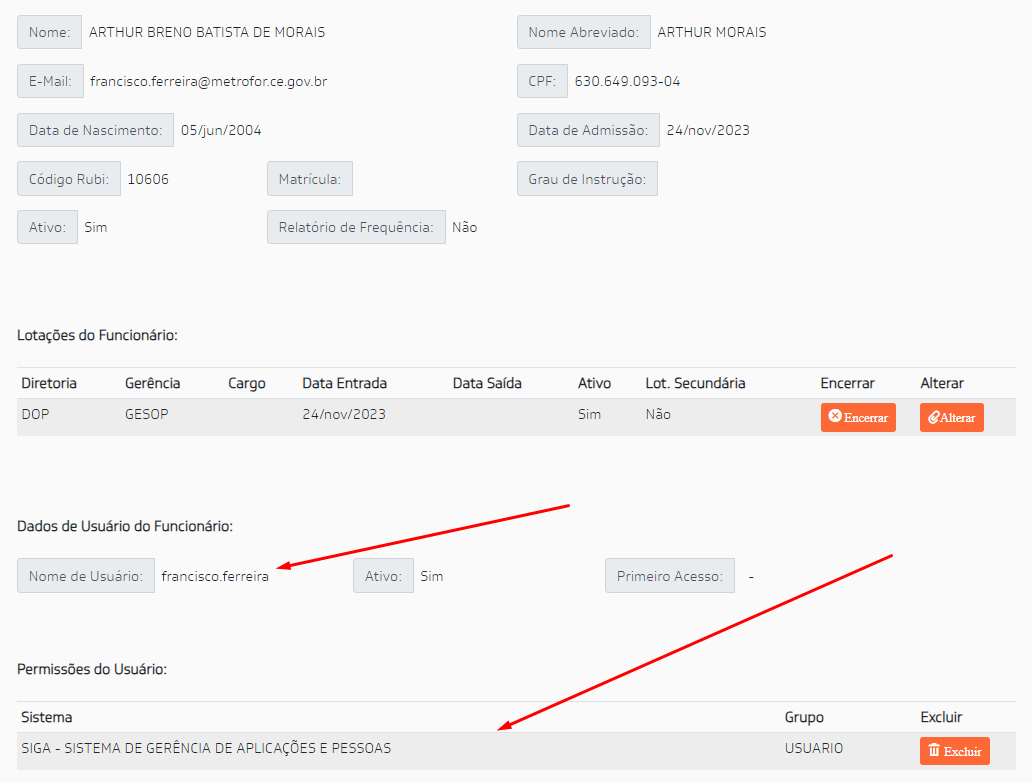Click Sim value beside top Ativo label

[96, 228]
